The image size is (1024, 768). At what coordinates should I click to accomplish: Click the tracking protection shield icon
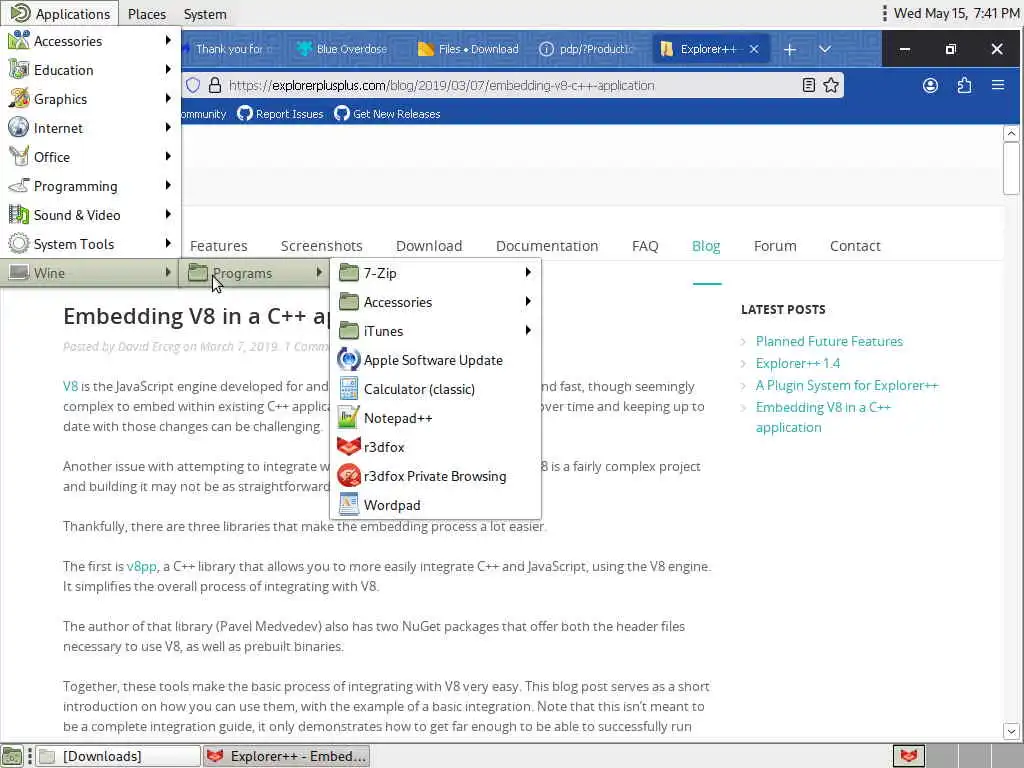(193, 86)
